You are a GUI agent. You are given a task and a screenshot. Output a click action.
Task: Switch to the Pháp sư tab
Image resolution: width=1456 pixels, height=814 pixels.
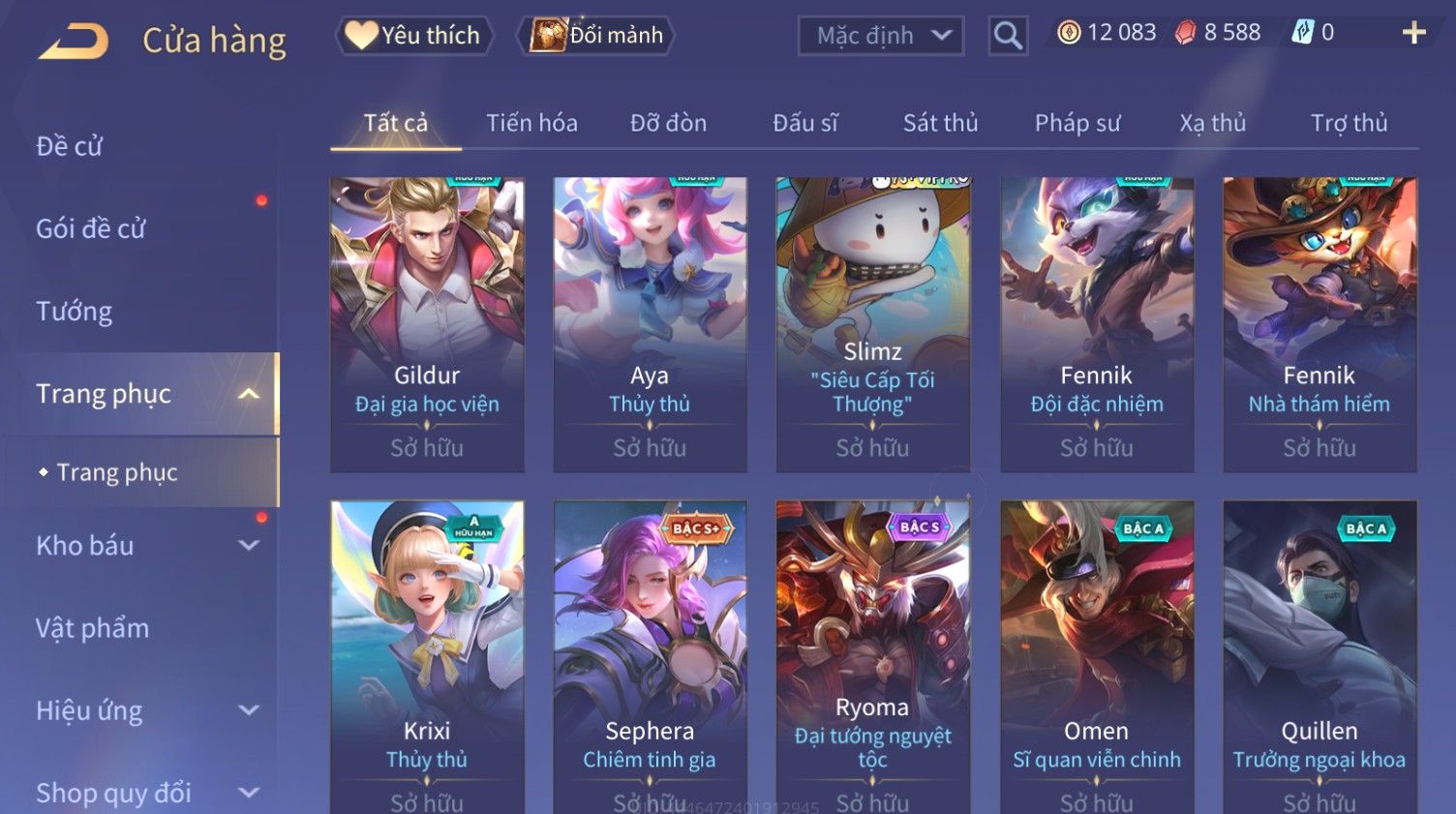click(x=1077, y=123)
